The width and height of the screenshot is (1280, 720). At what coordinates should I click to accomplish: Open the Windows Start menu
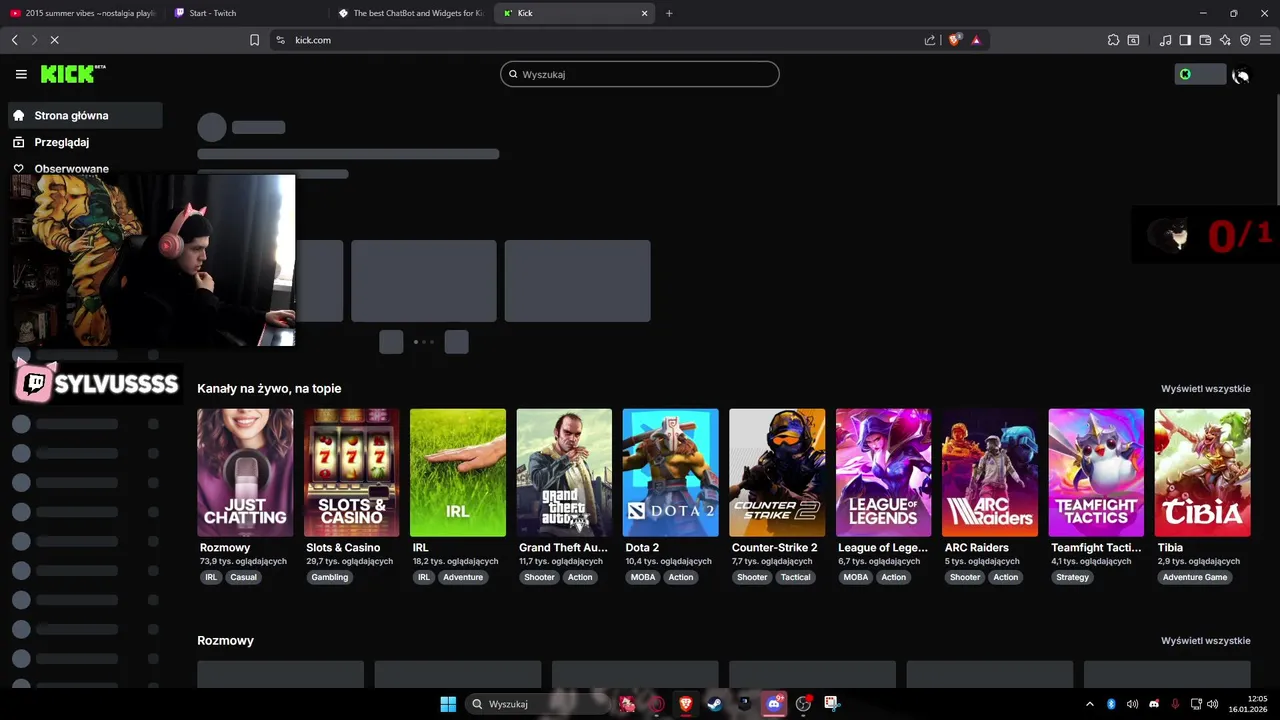[x=448, y=704]
